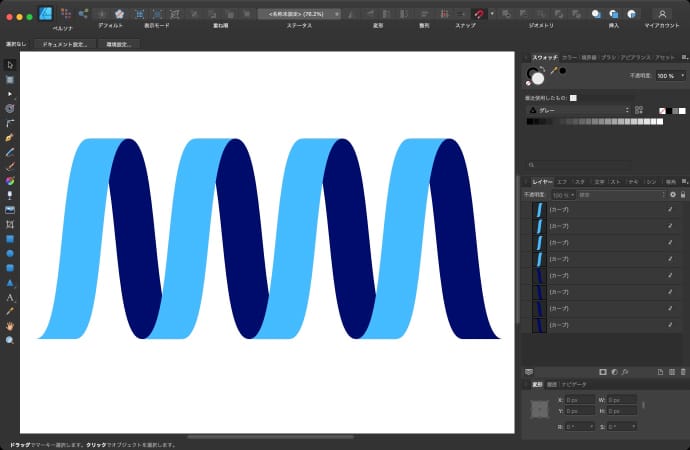Screen dimensions: 690x450
Task: Toggle visibility of fourth curve layer
Action: [670, 259]
